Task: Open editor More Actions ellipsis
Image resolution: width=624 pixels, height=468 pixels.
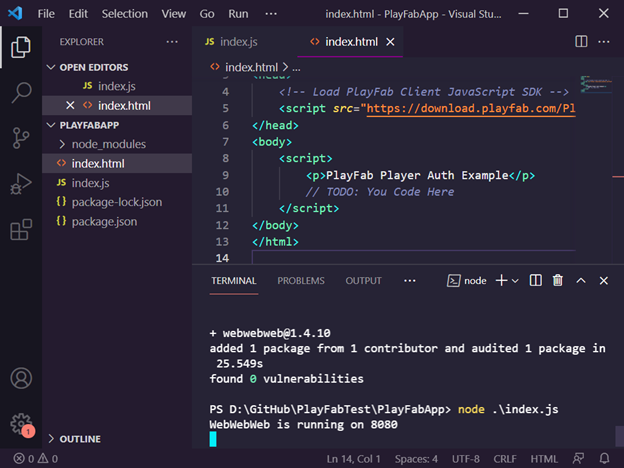Action: coord(604,41)
